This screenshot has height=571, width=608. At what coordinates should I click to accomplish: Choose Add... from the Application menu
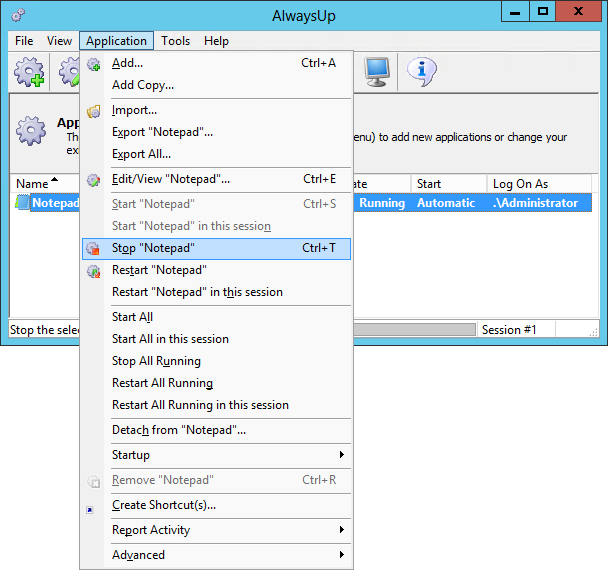point(216,63)
